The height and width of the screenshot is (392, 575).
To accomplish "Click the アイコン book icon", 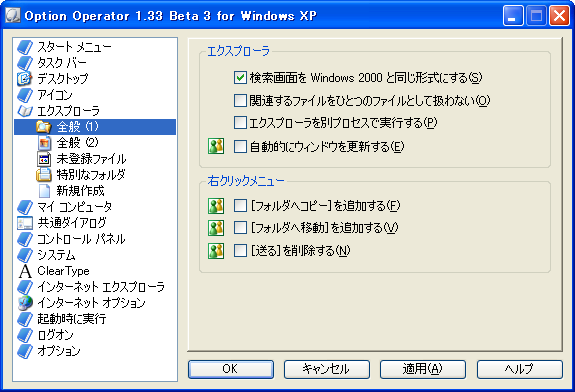I will coord(25,95).
